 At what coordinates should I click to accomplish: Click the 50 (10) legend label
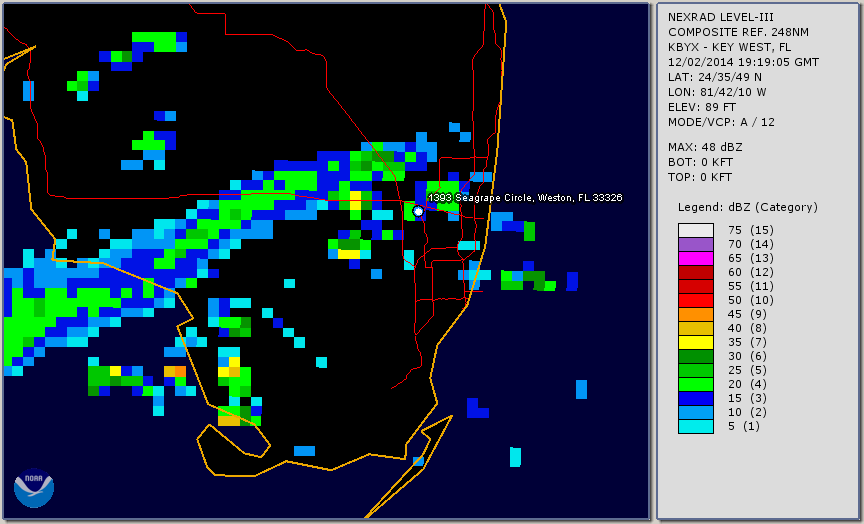coord(750,300)
